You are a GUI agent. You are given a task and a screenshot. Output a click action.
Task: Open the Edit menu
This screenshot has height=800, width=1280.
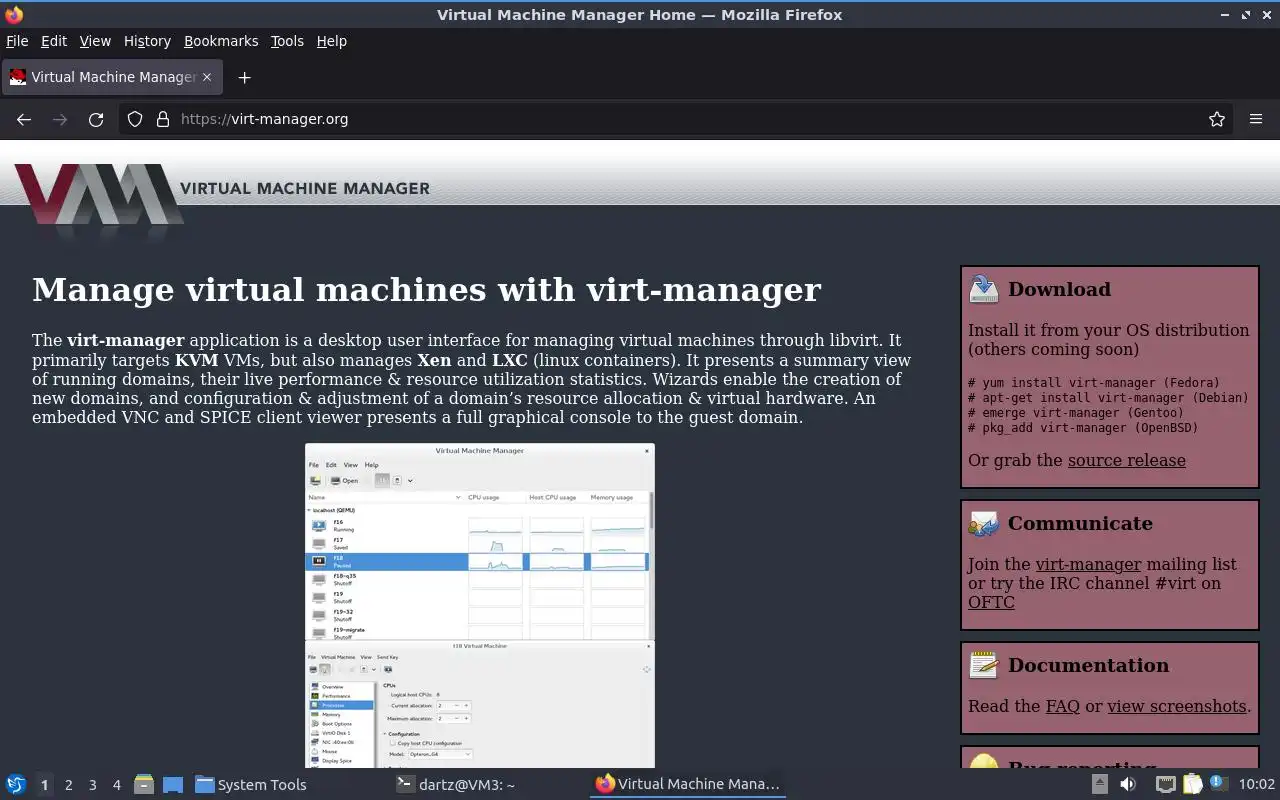(54, 41)
